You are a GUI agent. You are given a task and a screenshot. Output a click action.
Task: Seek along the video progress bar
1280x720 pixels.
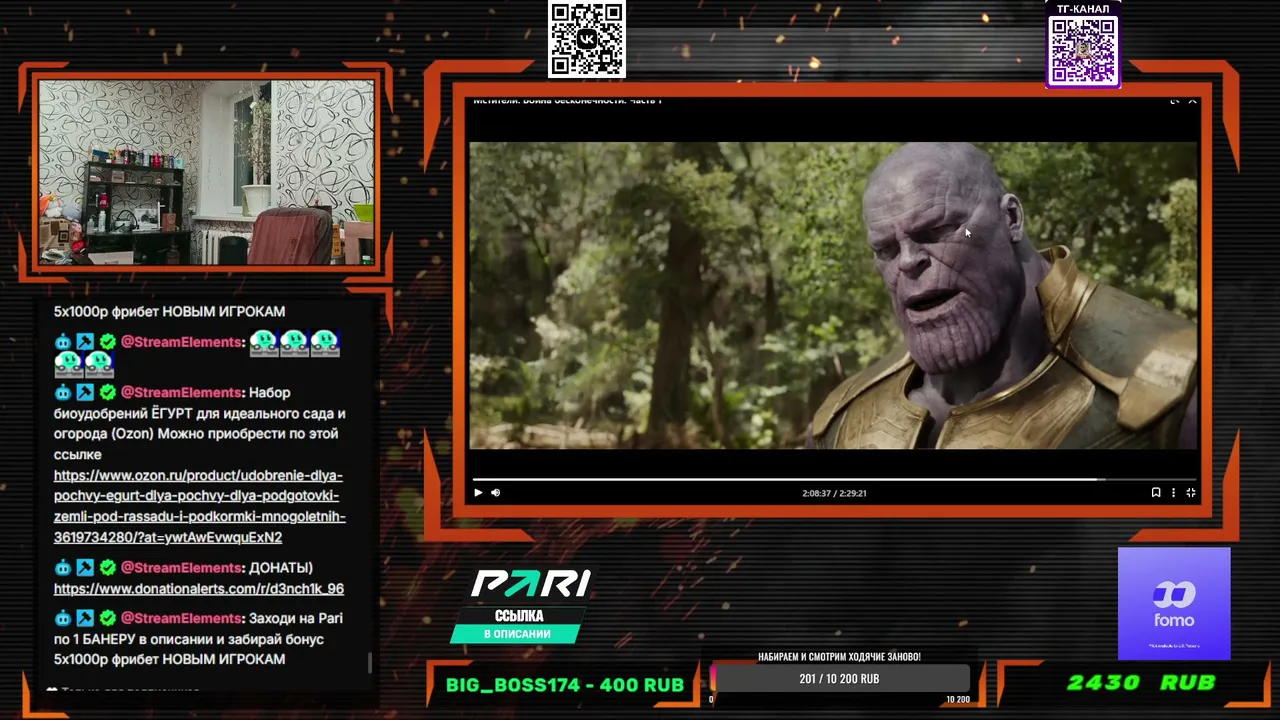coord(834,479)
